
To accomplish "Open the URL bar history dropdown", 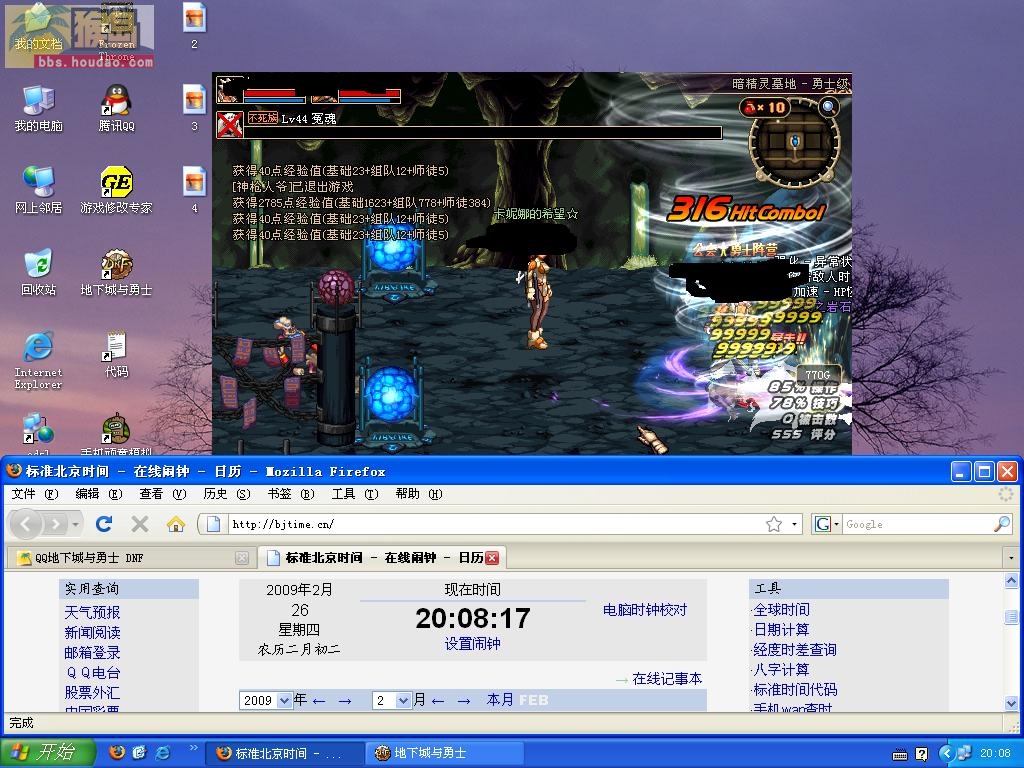I will click(x=794, y=524).
